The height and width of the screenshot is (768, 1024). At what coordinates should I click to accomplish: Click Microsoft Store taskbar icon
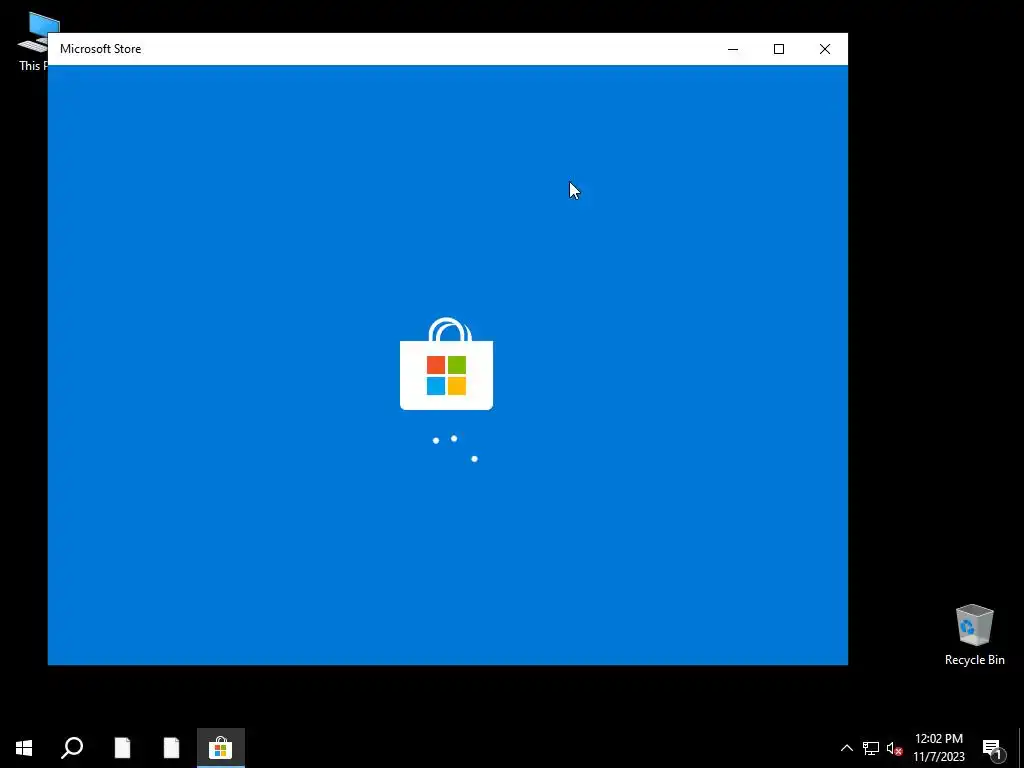[x=221, y=748]
